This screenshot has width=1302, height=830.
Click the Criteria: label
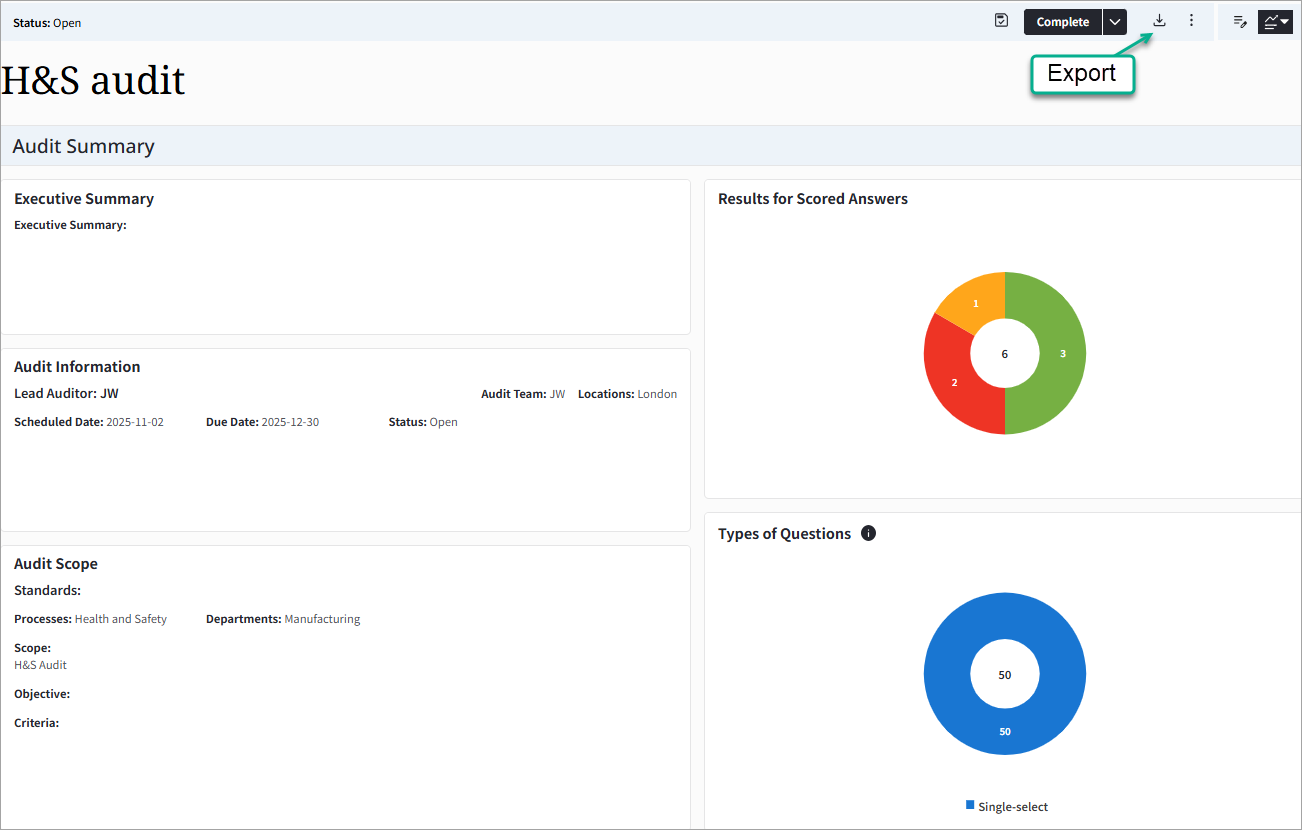pos(36,723)
